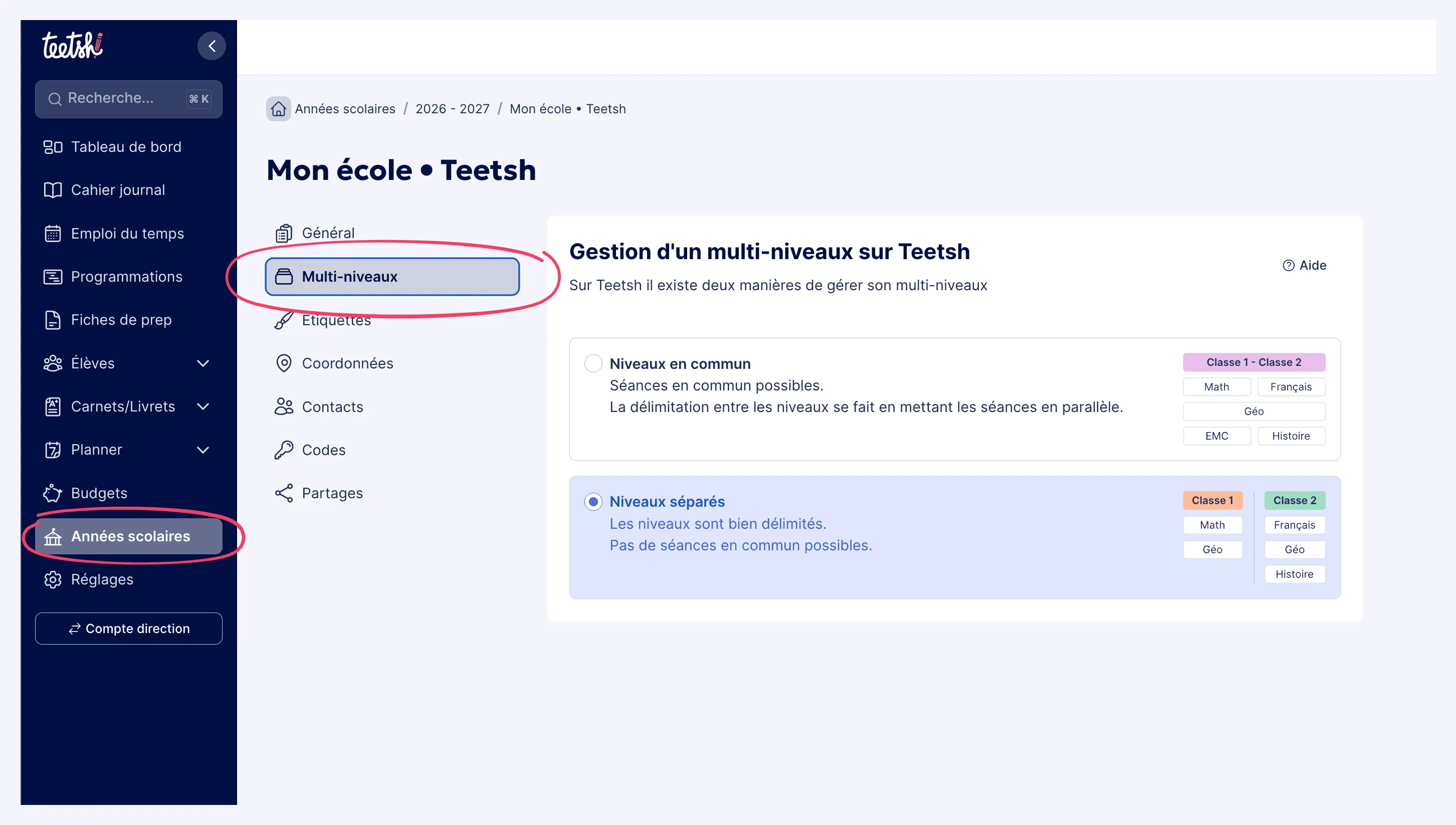This screenshot has width=1456, height=825.
Task: Click the Budgets piggy bank icon
Action: 53,493
